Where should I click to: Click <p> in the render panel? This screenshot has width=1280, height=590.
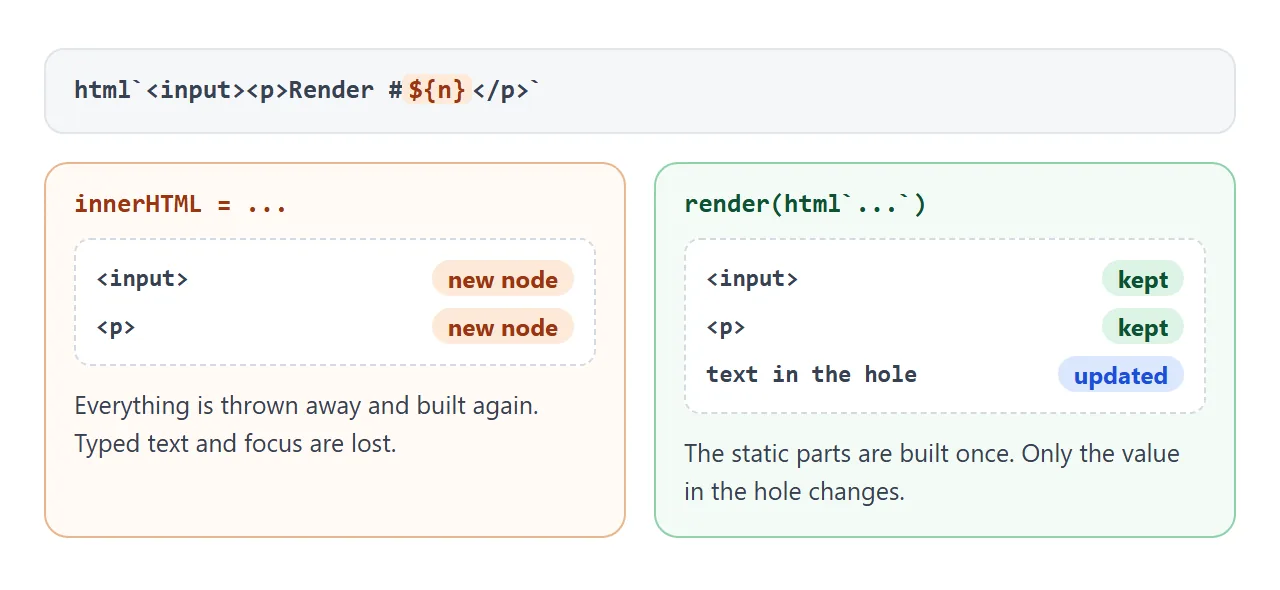tap(726, 326)
